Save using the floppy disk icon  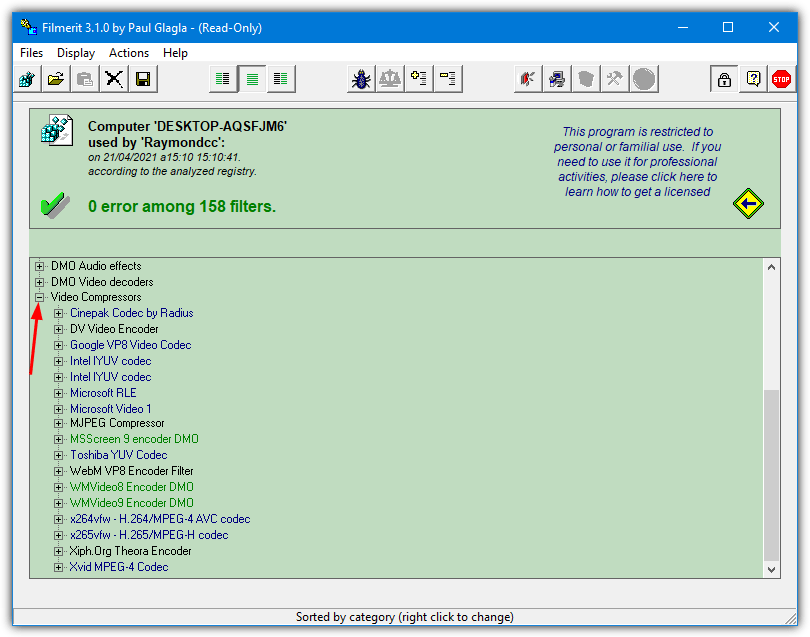[x=143, y=79]
